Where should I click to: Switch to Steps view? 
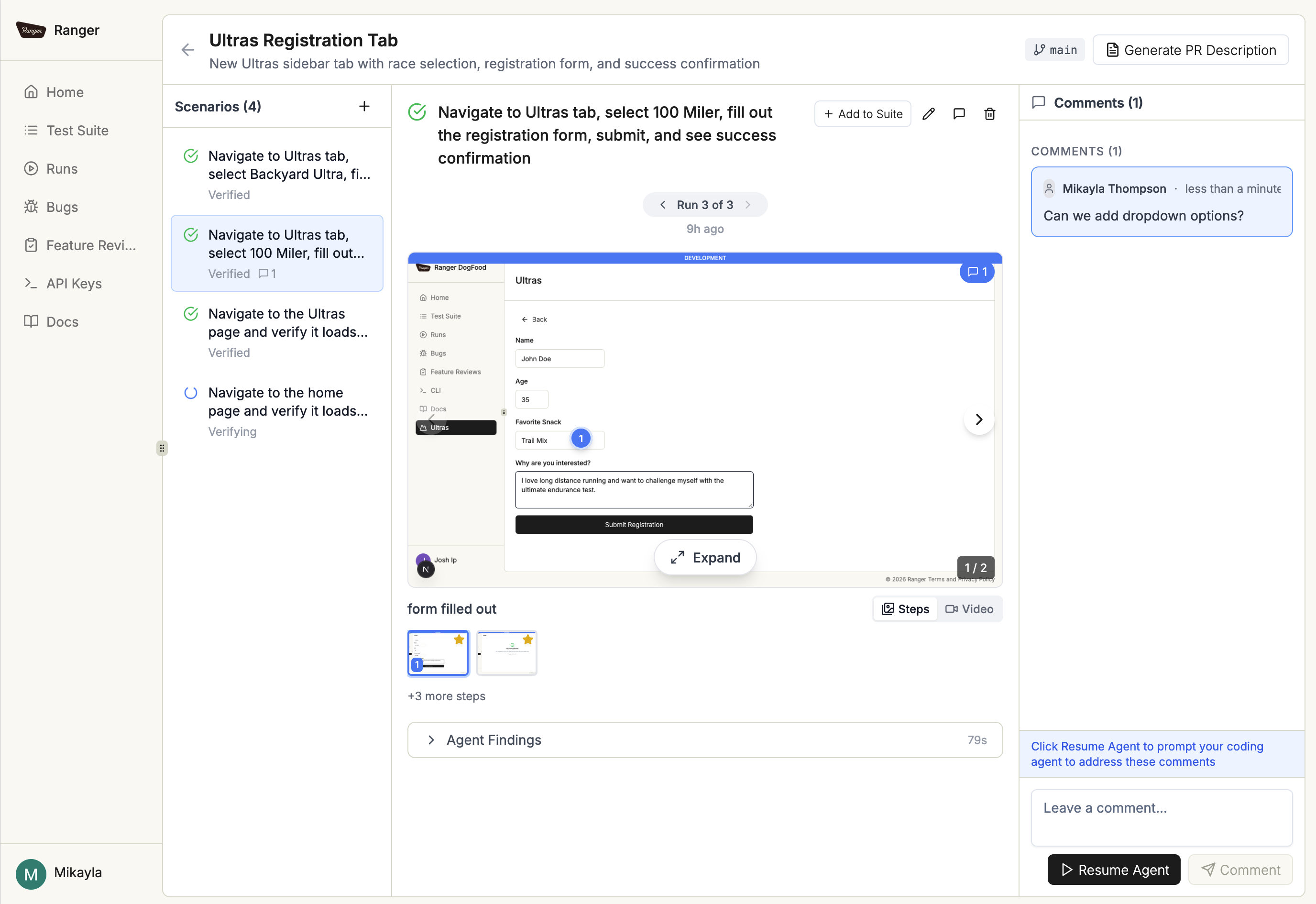[905, 609]
